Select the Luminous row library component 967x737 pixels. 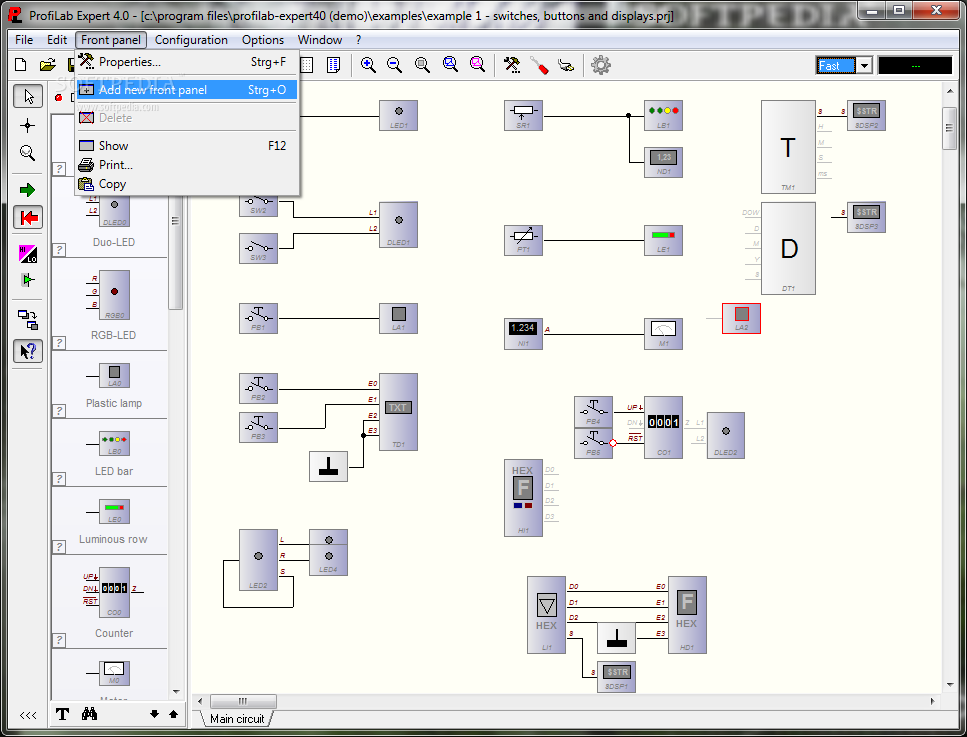pos(115,511)
